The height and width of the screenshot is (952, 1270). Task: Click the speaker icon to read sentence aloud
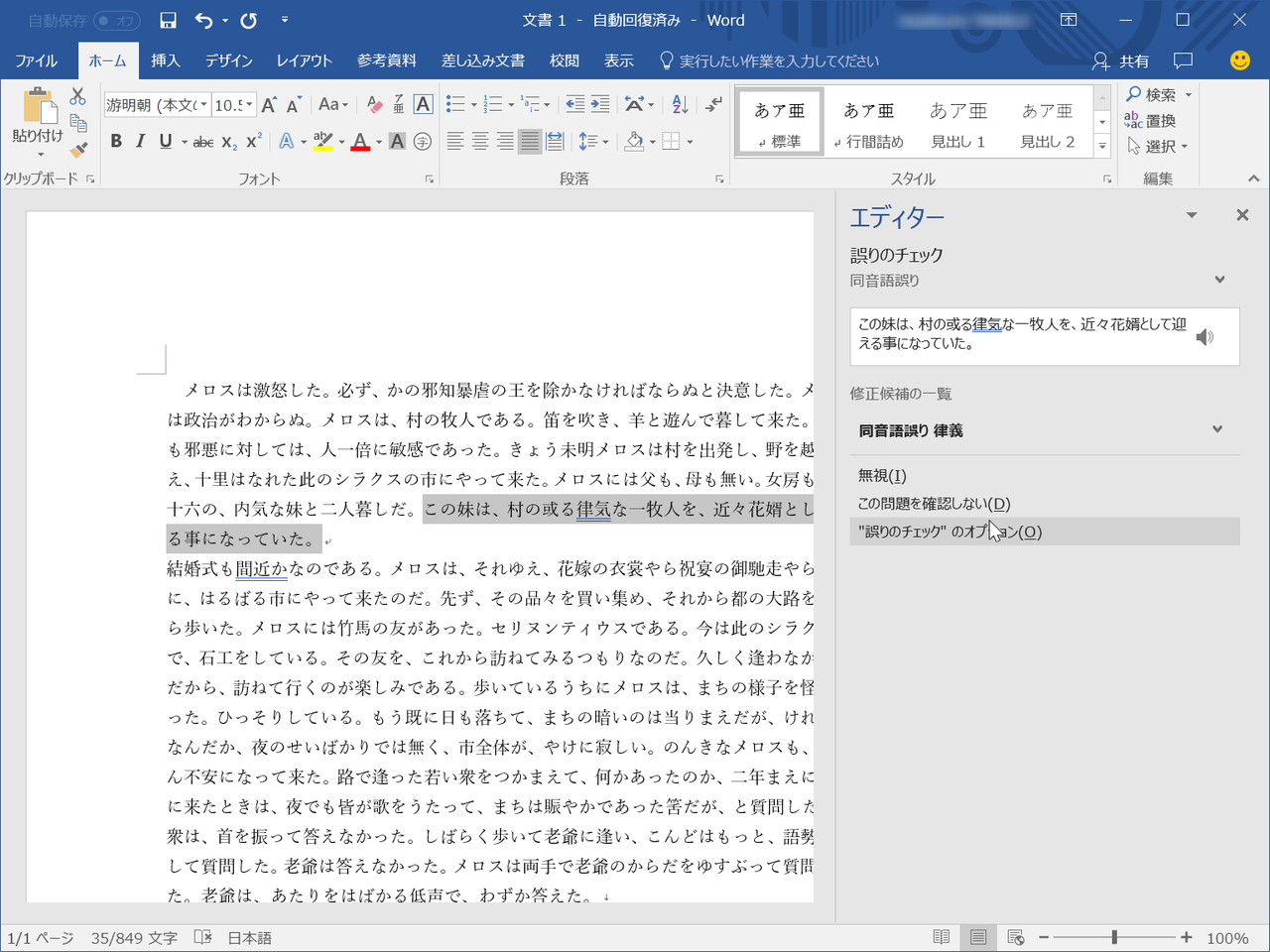pos(1206,337)
